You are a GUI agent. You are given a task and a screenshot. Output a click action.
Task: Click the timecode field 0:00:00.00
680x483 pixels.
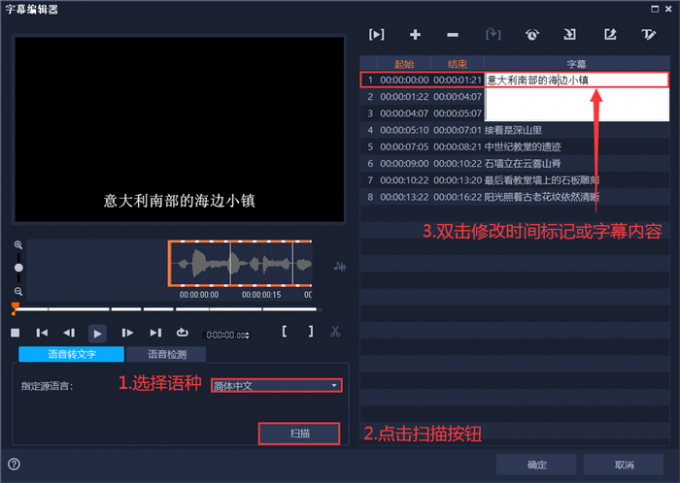tap(225, 335)
